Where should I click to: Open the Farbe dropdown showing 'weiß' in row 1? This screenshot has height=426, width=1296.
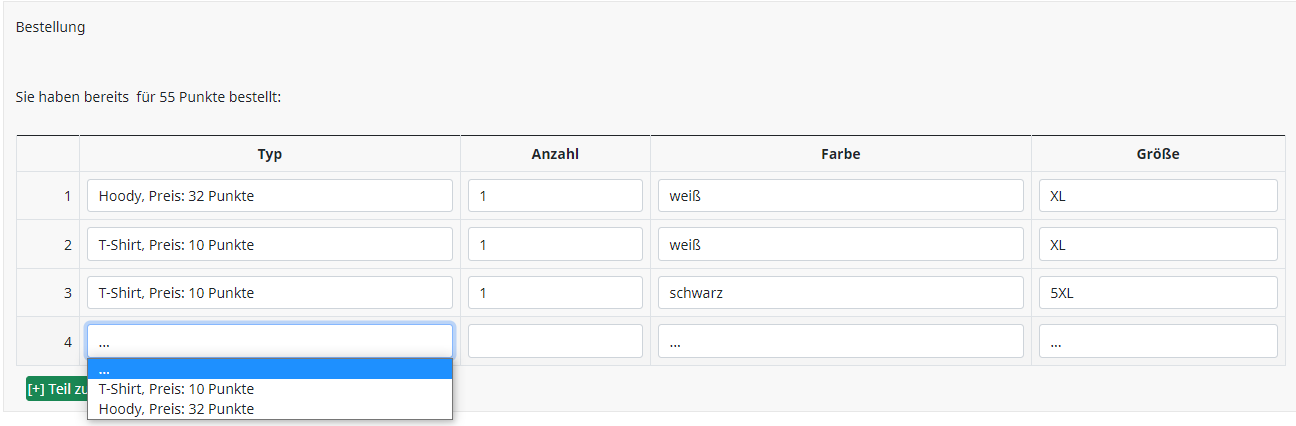(x=840, y=196)
